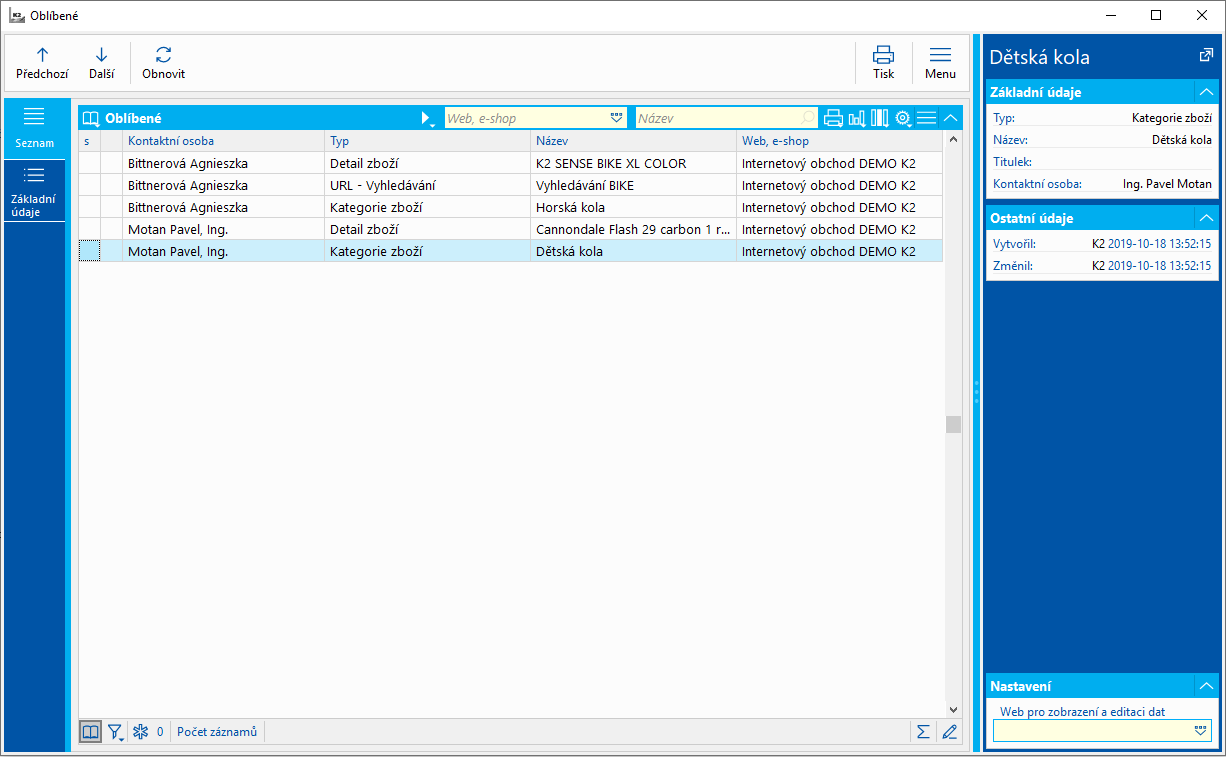The image size is (1226, 757).
Task: Click the printer icon in grid header
Action: 833,118
